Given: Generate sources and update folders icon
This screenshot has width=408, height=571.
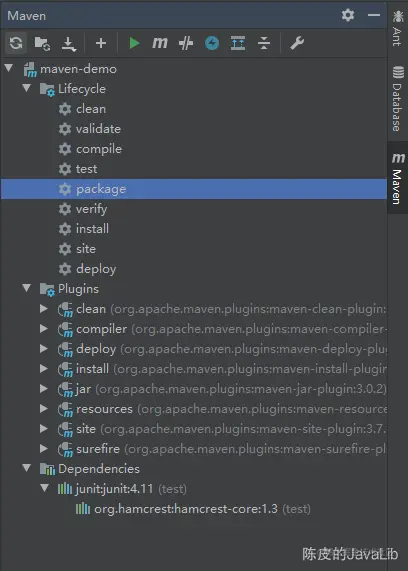Looking at the screenshot, I should [x=42, y=43].
